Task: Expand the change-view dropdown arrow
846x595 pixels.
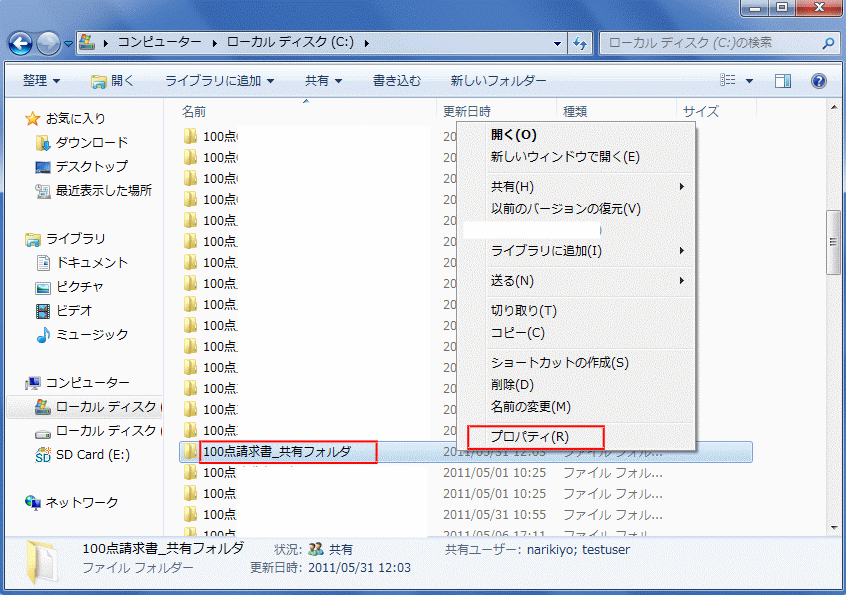Action: tap(747, 80)
